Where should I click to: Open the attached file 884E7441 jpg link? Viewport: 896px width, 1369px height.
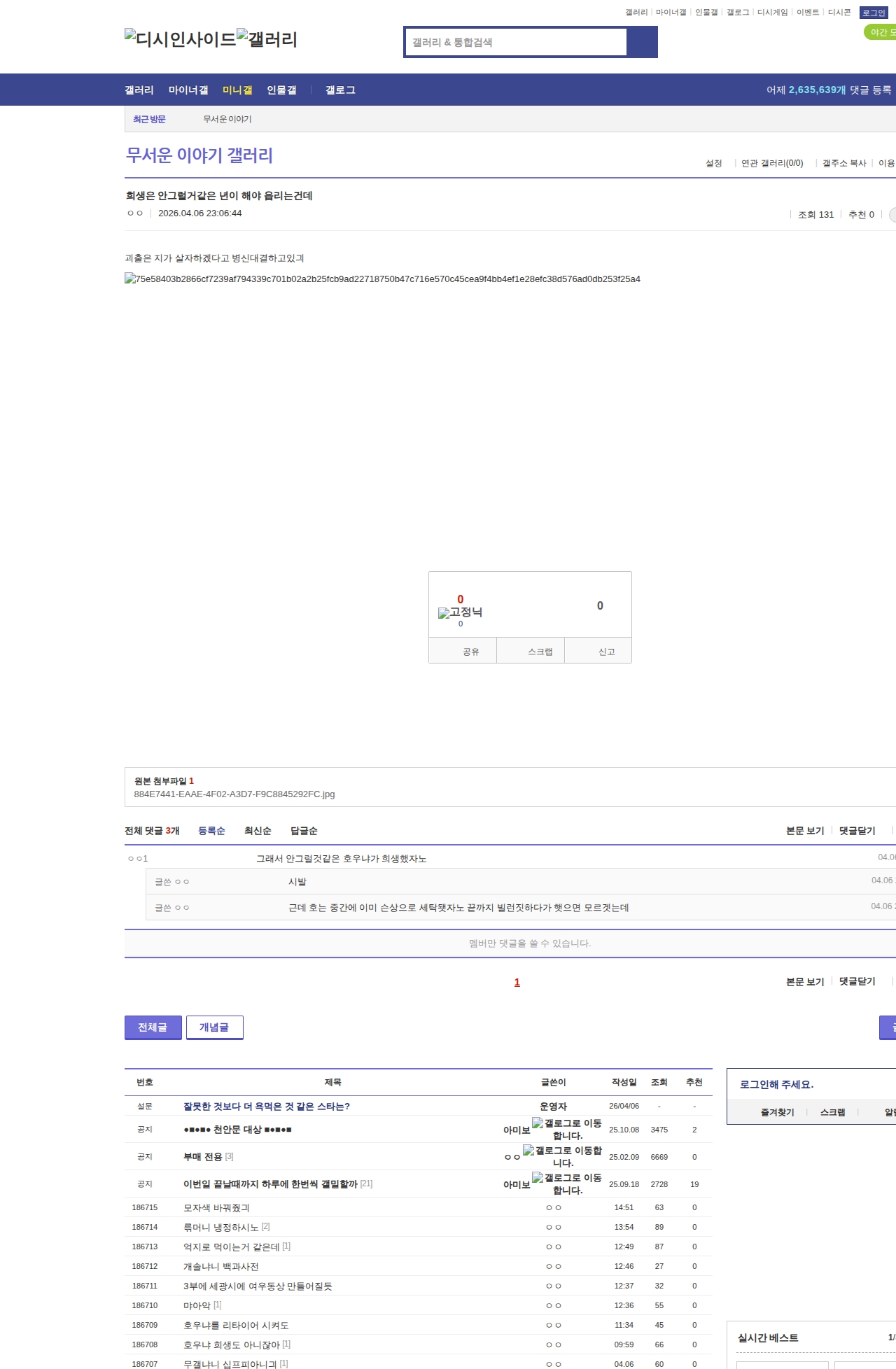(234, 794)
